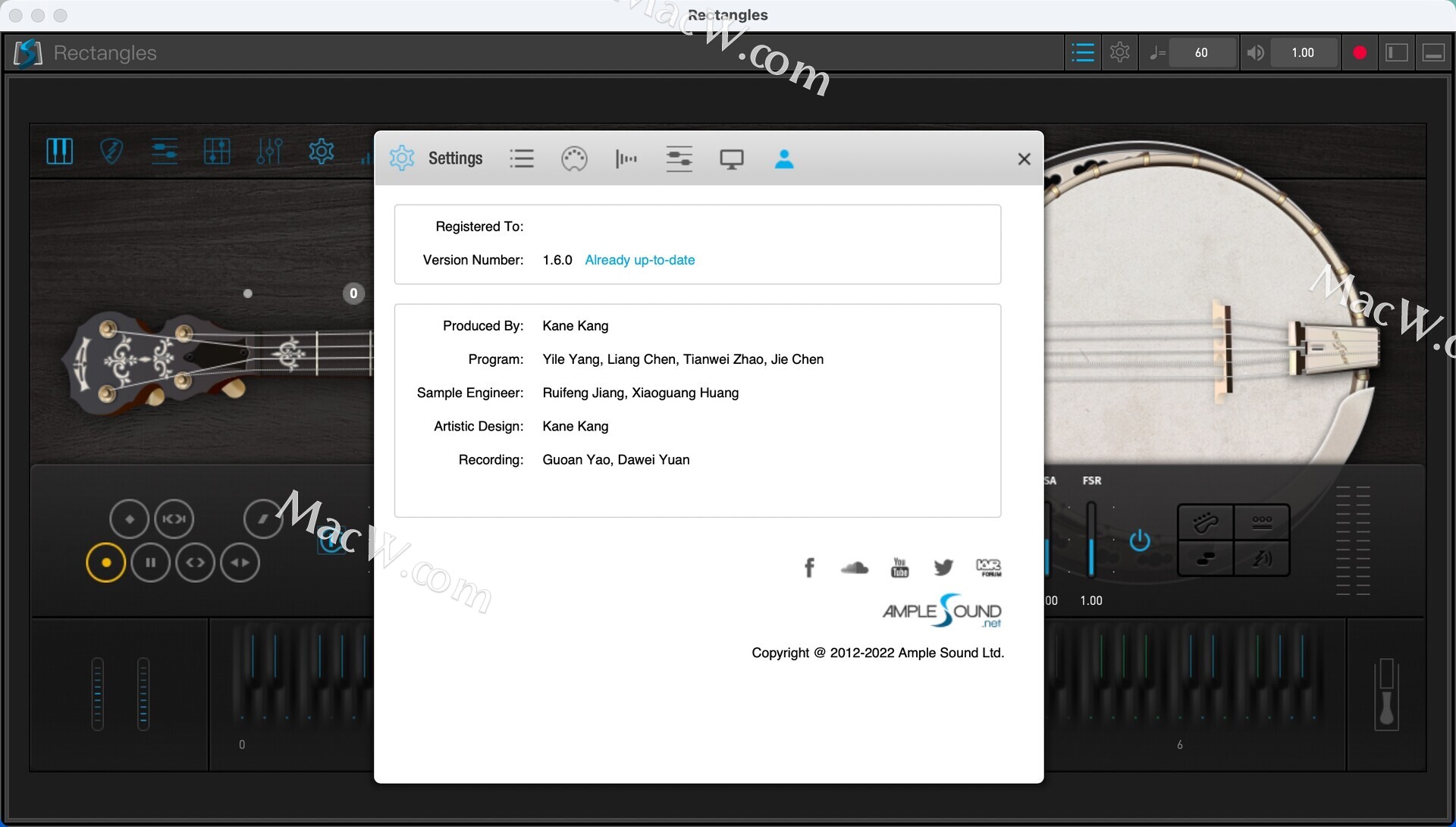Viewport: 1456px width, 827px height.
Task: Select the user About tab in Settings
Action: 784,158
